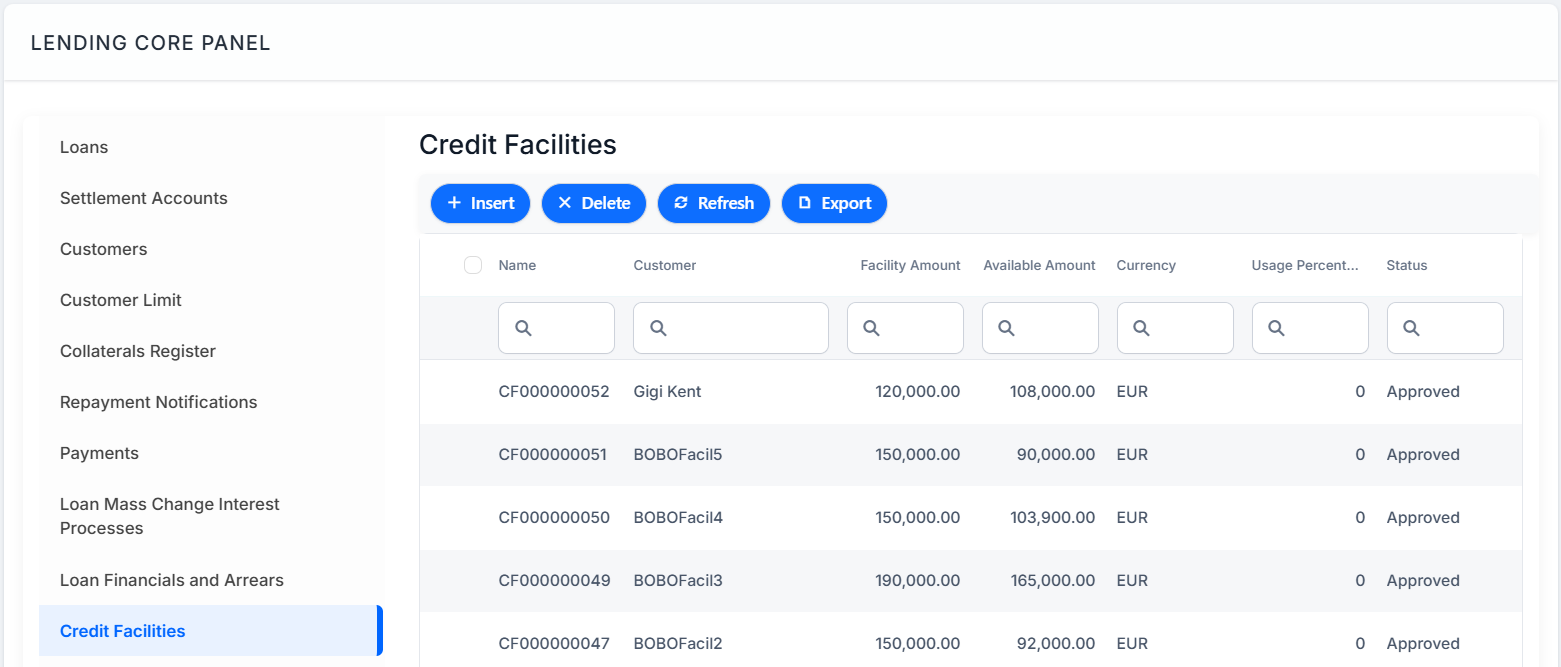1561x667 pixels.
Task: Open the CF000000049 BOBOFacil3 row
Action: click(971, 581)
